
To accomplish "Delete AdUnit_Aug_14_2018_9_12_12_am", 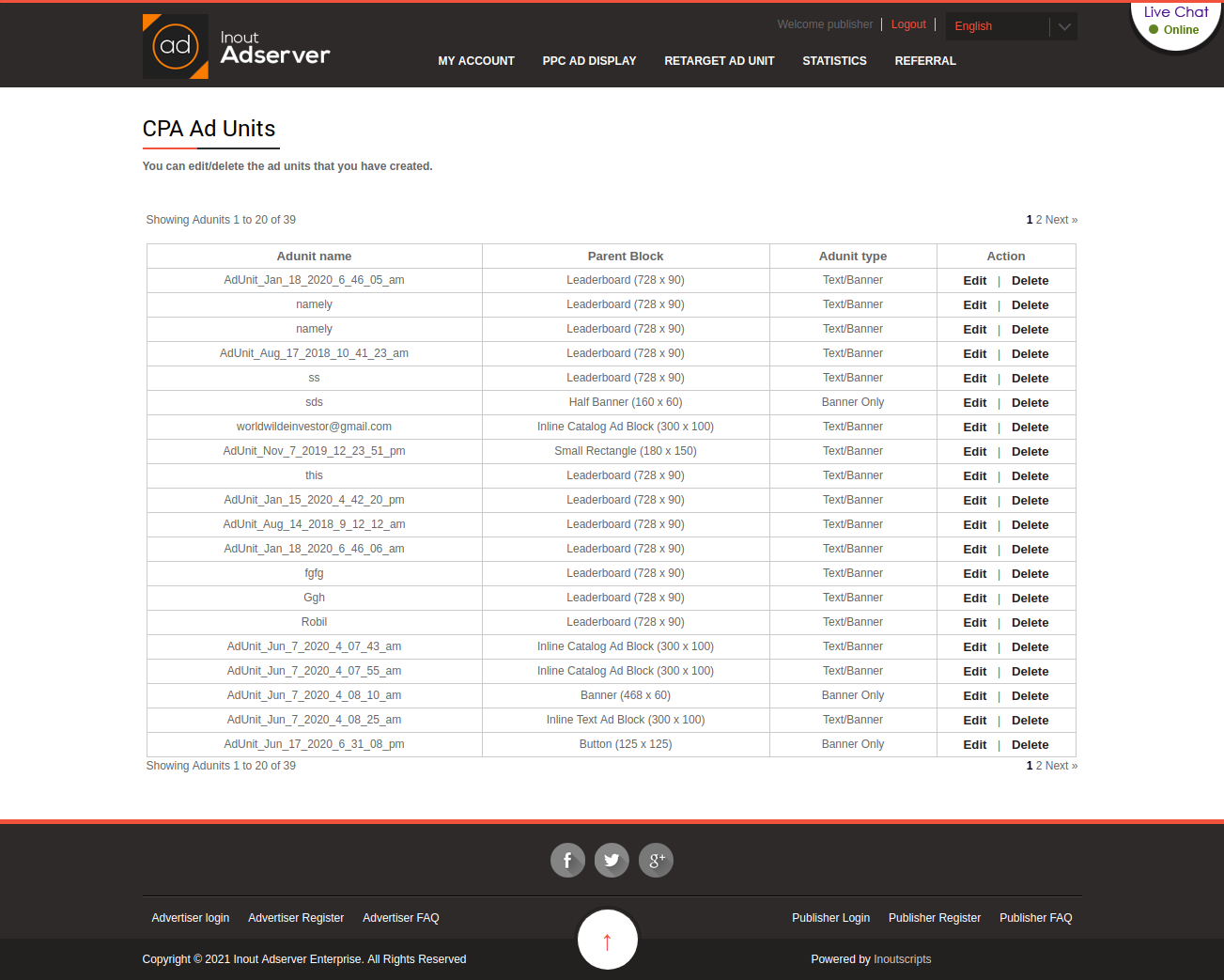I will [x=1030, y=525].
